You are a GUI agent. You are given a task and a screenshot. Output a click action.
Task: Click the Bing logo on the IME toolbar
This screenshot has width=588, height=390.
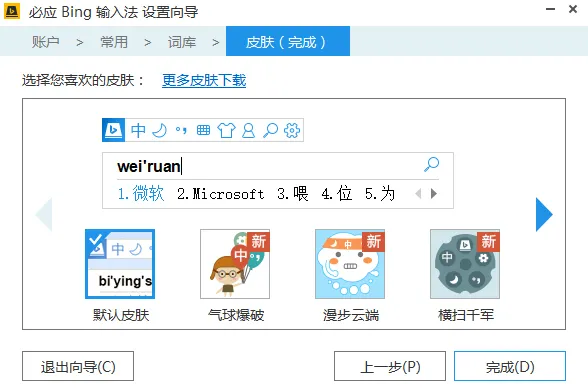(x=114, y=130)
